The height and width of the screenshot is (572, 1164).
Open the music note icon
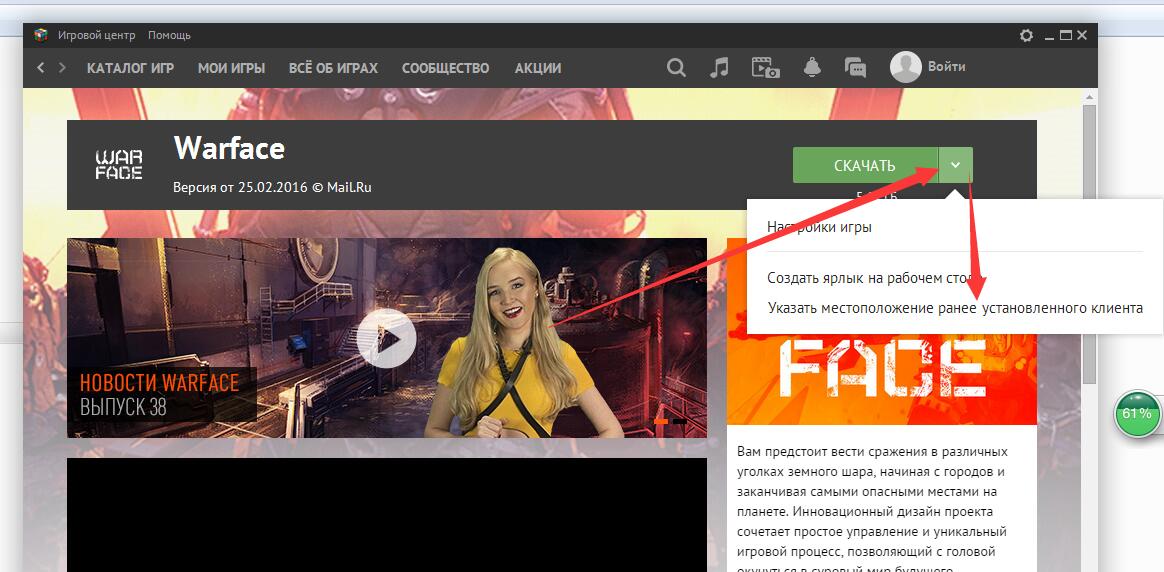[719, 68]
